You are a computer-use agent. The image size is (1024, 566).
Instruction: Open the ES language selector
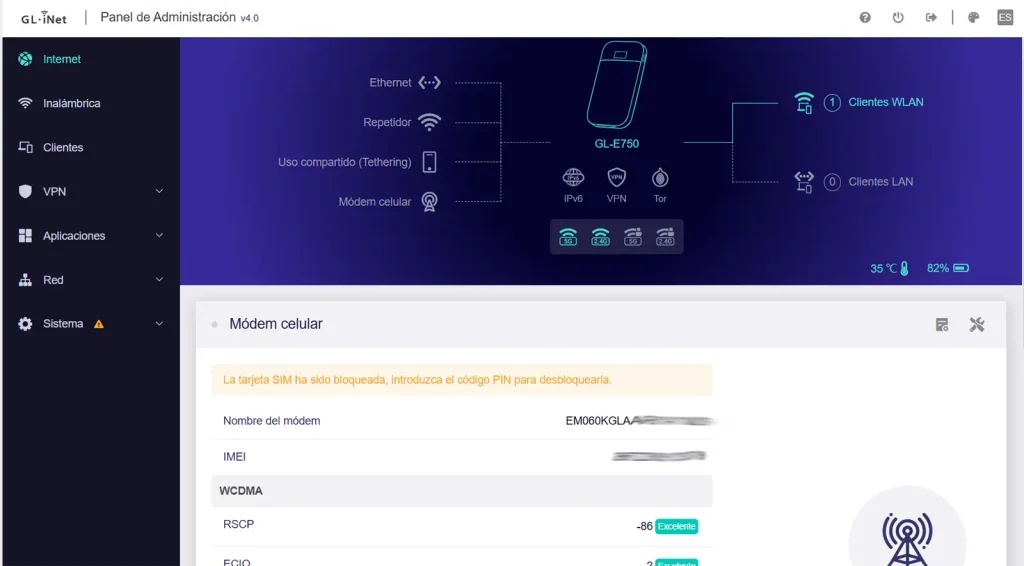1005,18
